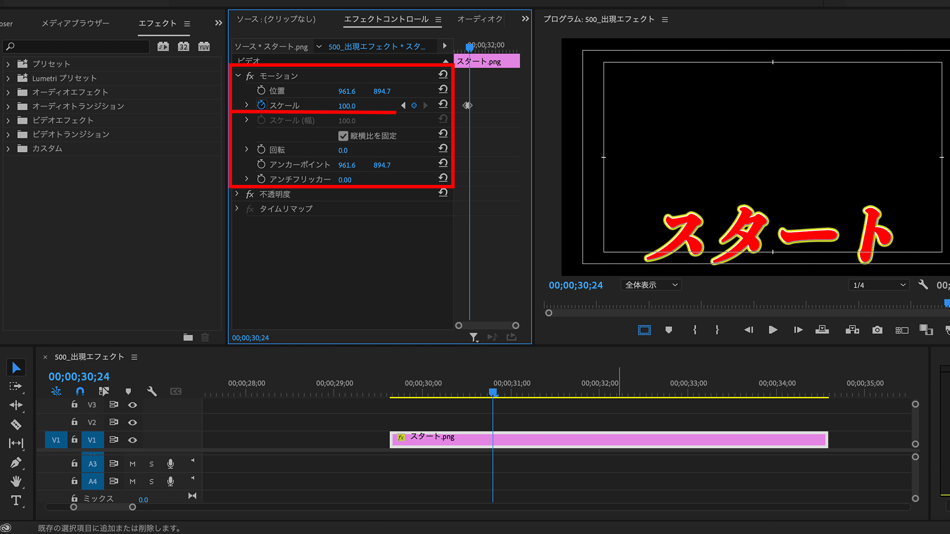Image resolution: width=950 pixels, height=534 pixels.
Task: Select the Pen tool
Action: point(16,463)
